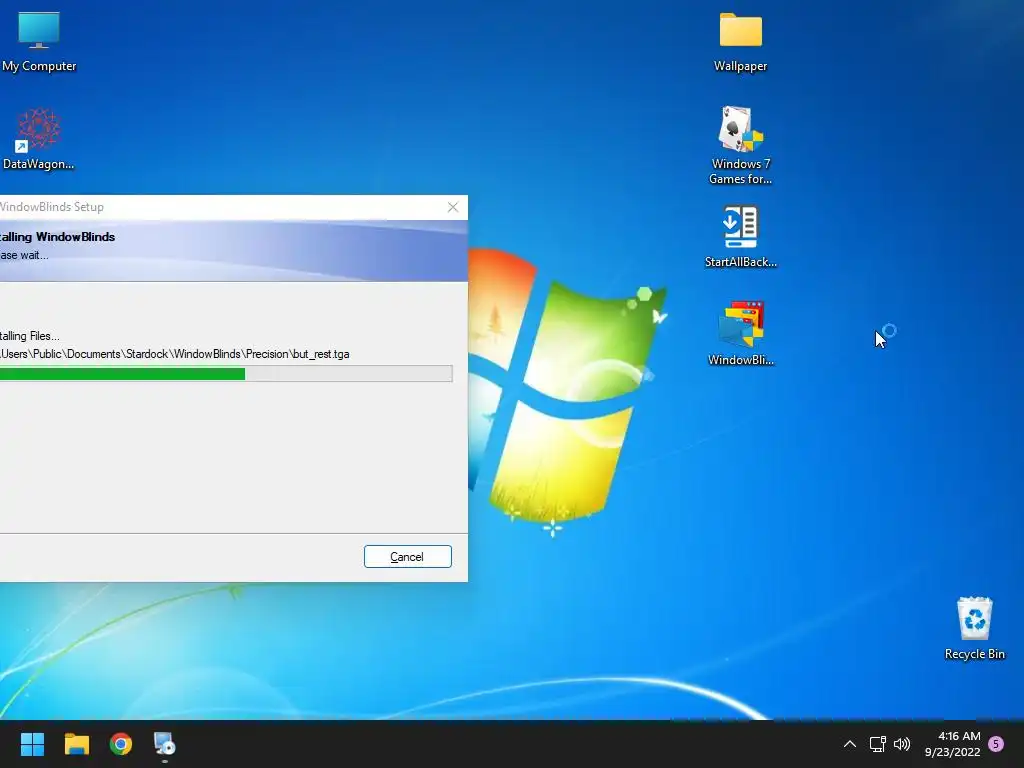Open the Wallpaper folder icon
Image resolution: width=1024 pixels, height=768 pixels.
[741, 41]
